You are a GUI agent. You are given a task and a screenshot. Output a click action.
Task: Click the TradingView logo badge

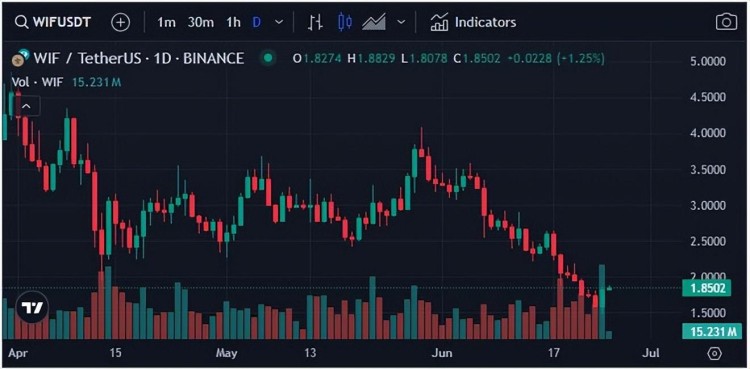(32, 308)
